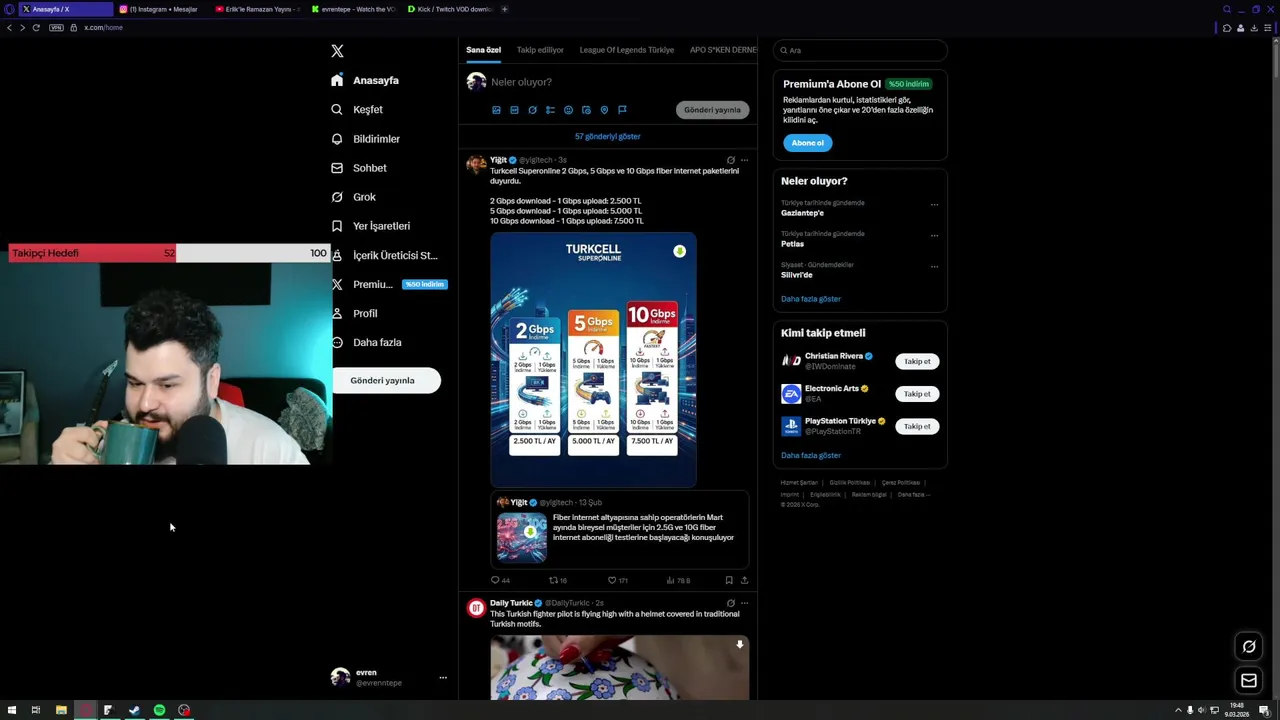Show more accounts under Kimi takip etmeli
Screen dimensions: 1280x720
[811, 456]
